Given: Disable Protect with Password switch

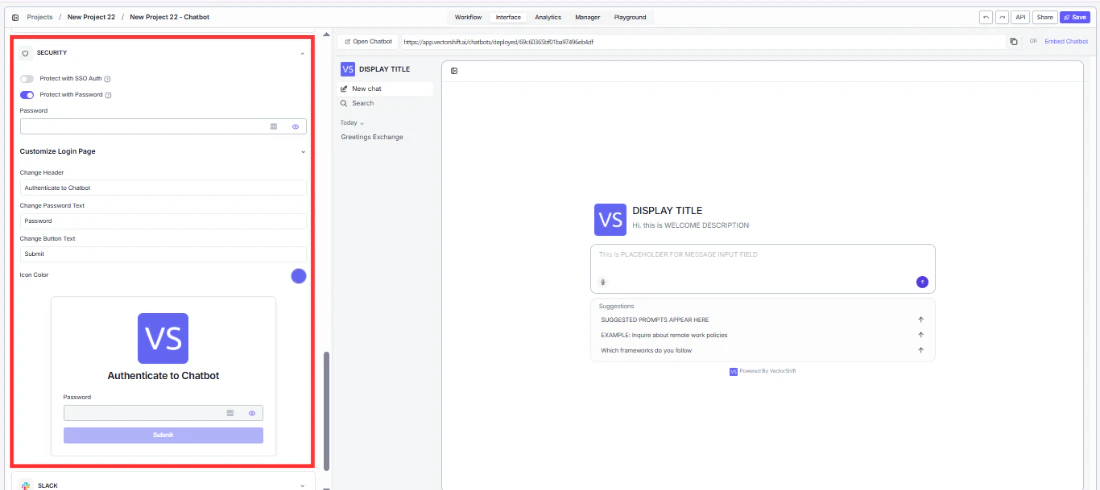Looking at the screenshot, I should [x=27, y=95].
